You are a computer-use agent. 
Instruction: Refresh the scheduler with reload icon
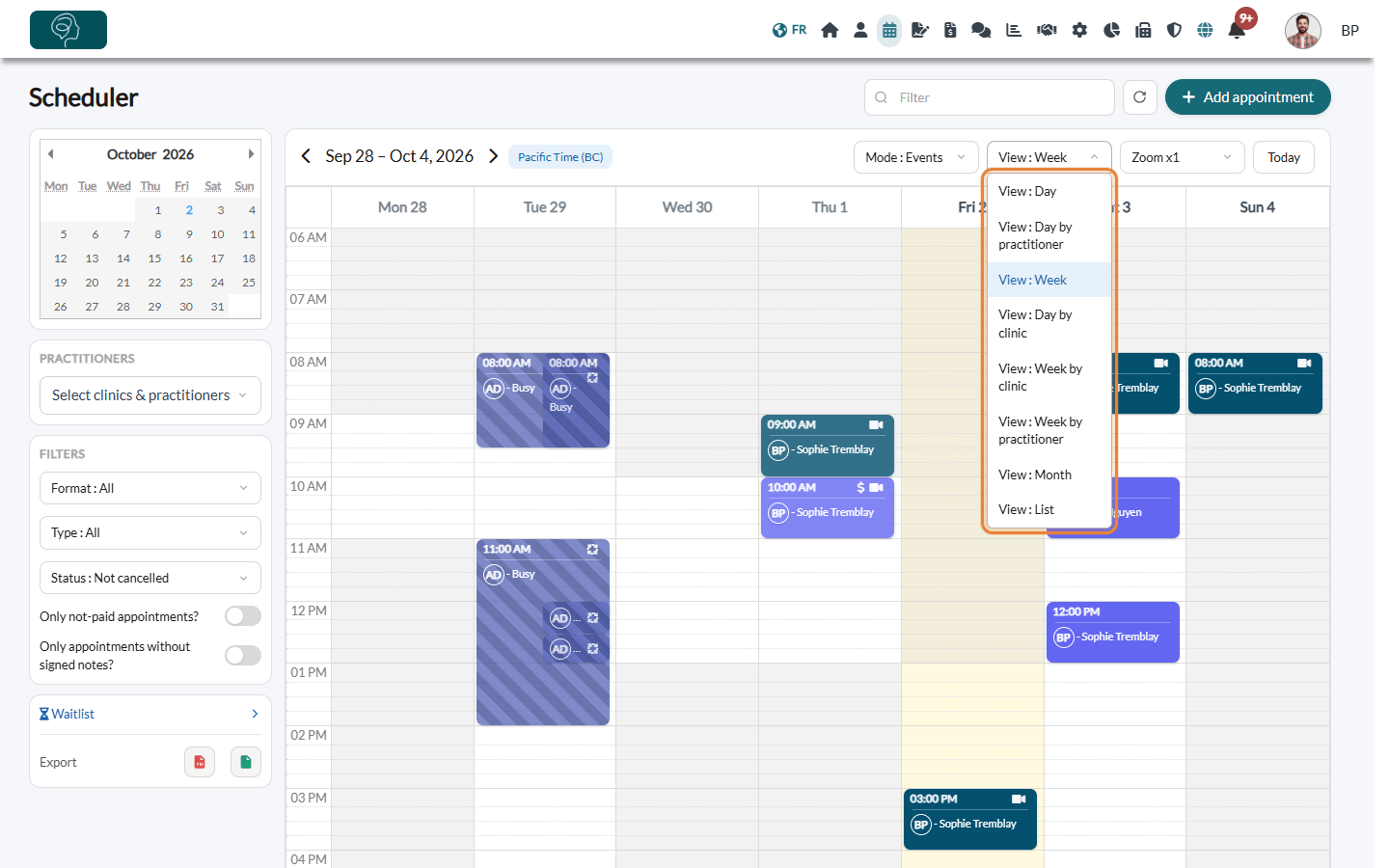click(1139, 97)
